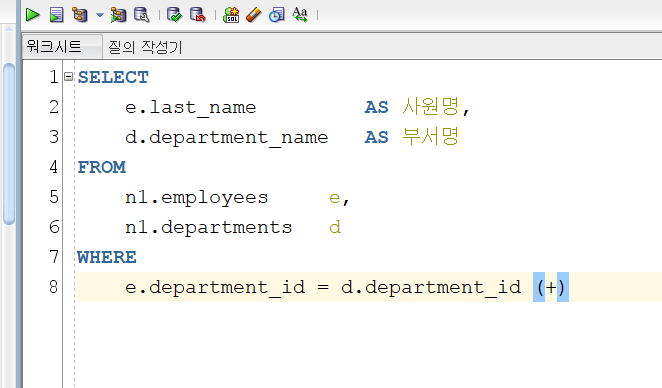The width and height of the screenshot is (662, 388).
Task: Click the Run Script icon
Action: pyautogui.click(x=56, y=15)
